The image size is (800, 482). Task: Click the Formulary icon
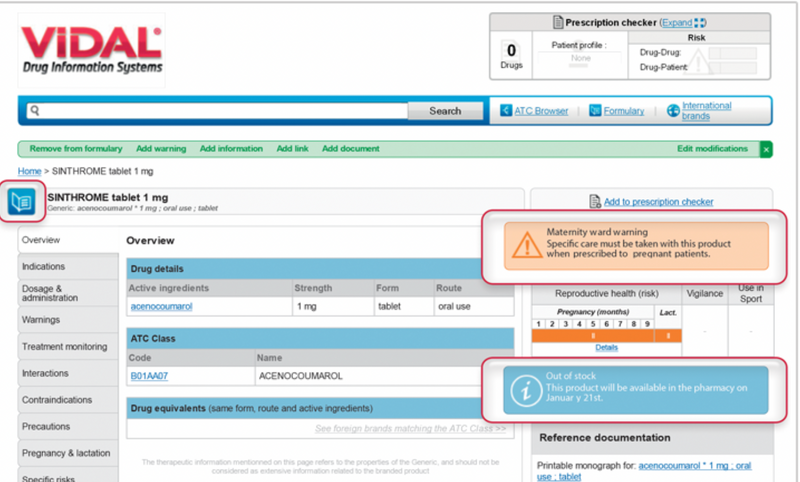[x=595, y=110]
